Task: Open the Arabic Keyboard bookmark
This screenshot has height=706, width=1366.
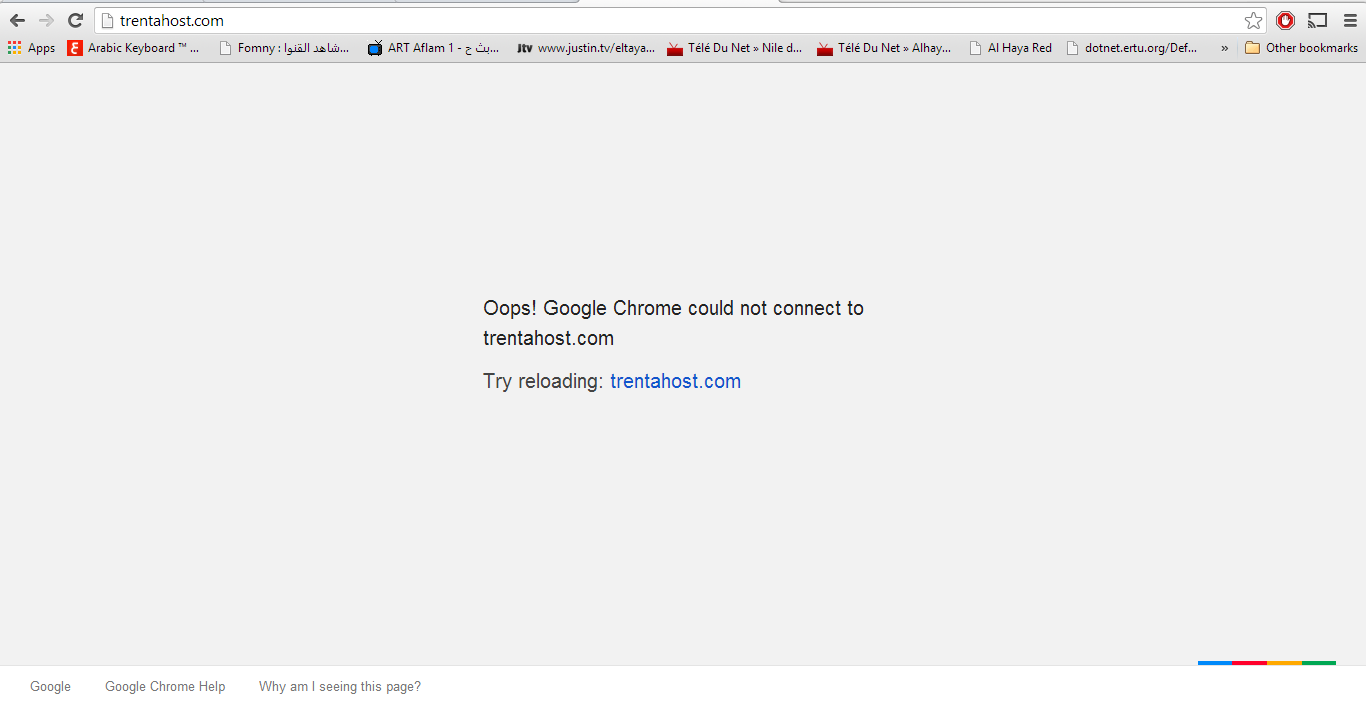Action: [133, 48]
